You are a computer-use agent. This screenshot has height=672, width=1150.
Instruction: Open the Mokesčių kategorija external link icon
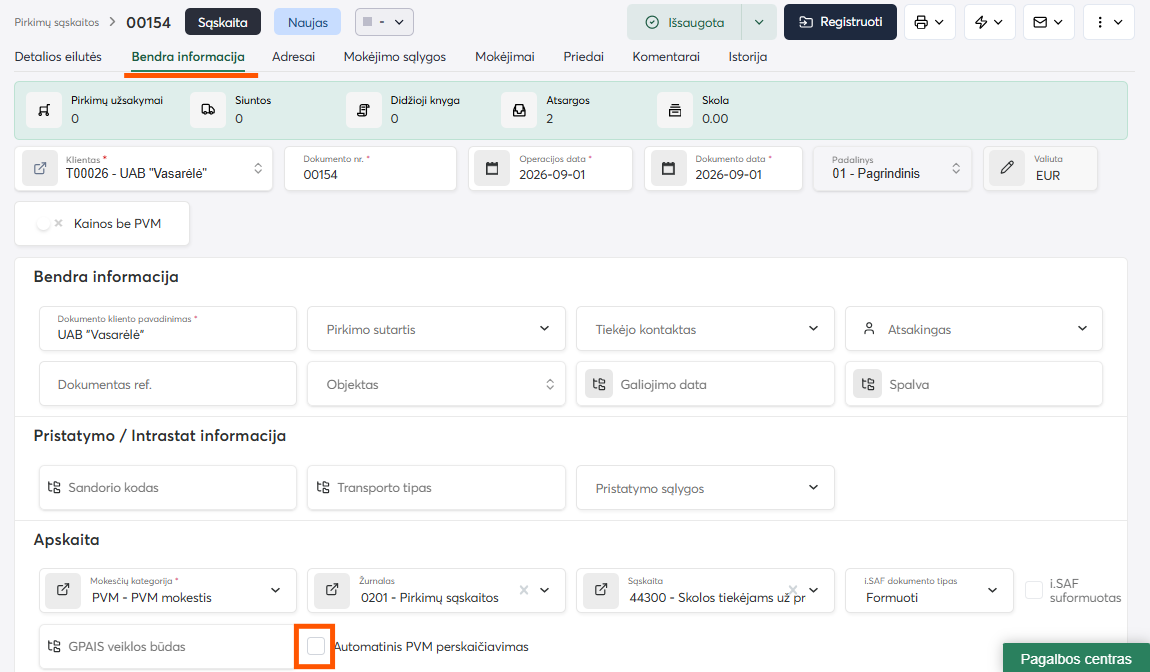[63, 590]
